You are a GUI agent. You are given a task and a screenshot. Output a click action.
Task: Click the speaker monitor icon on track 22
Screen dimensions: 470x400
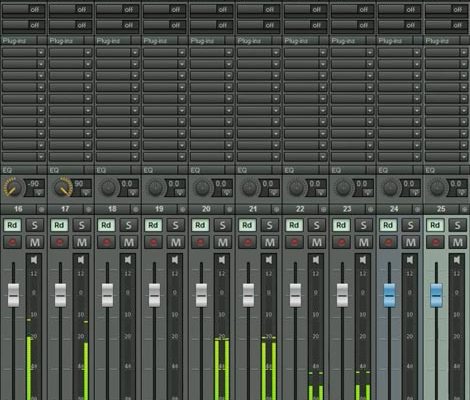click(x=316, y=260)
